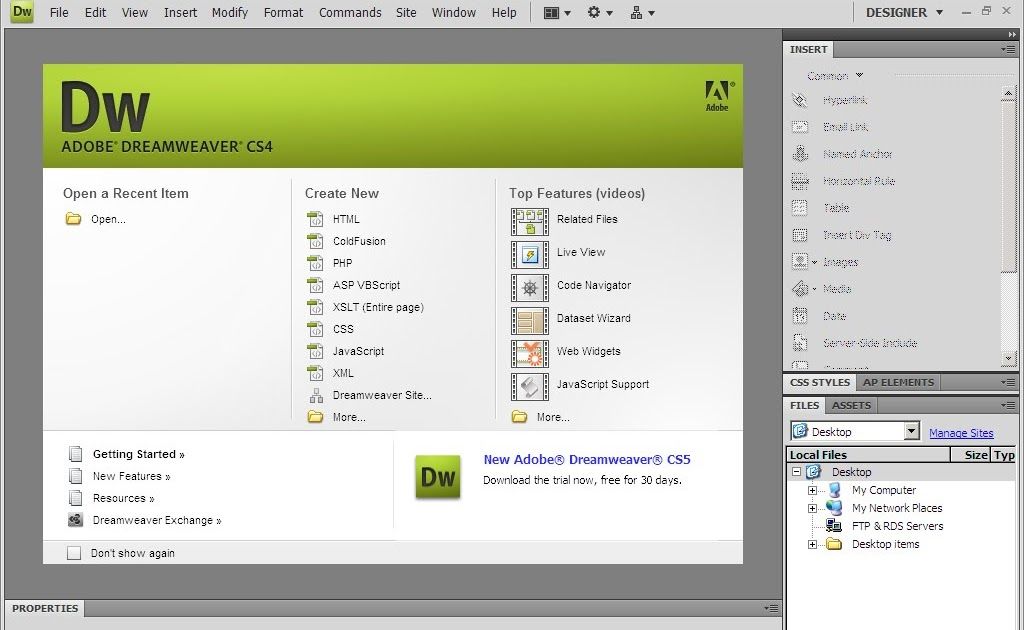Click the Dreamweaver Exchange icon
This screenshot has height=630, width=1024.
point(76,520)
